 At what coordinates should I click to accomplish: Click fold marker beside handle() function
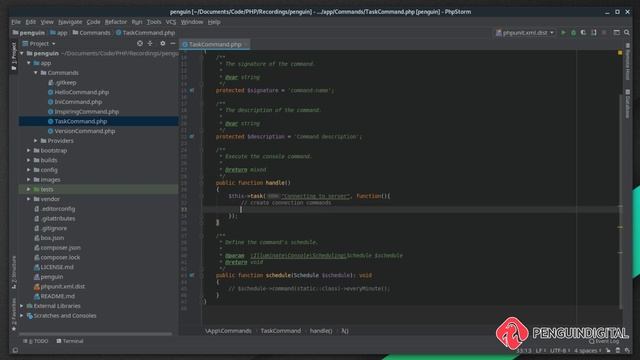click(201, 183)
